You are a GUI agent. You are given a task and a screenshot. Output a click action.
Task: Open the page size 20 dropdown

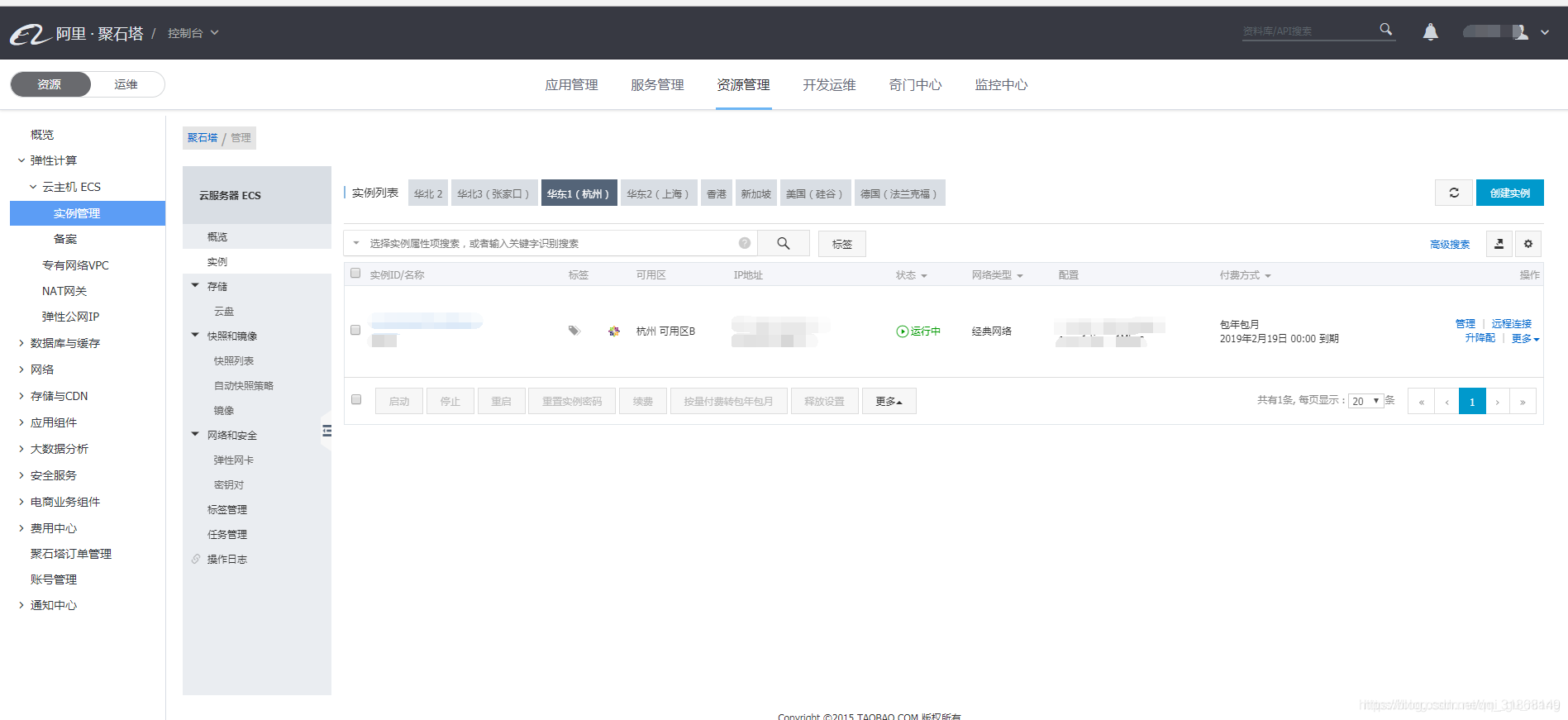[x=1366, y=401]
